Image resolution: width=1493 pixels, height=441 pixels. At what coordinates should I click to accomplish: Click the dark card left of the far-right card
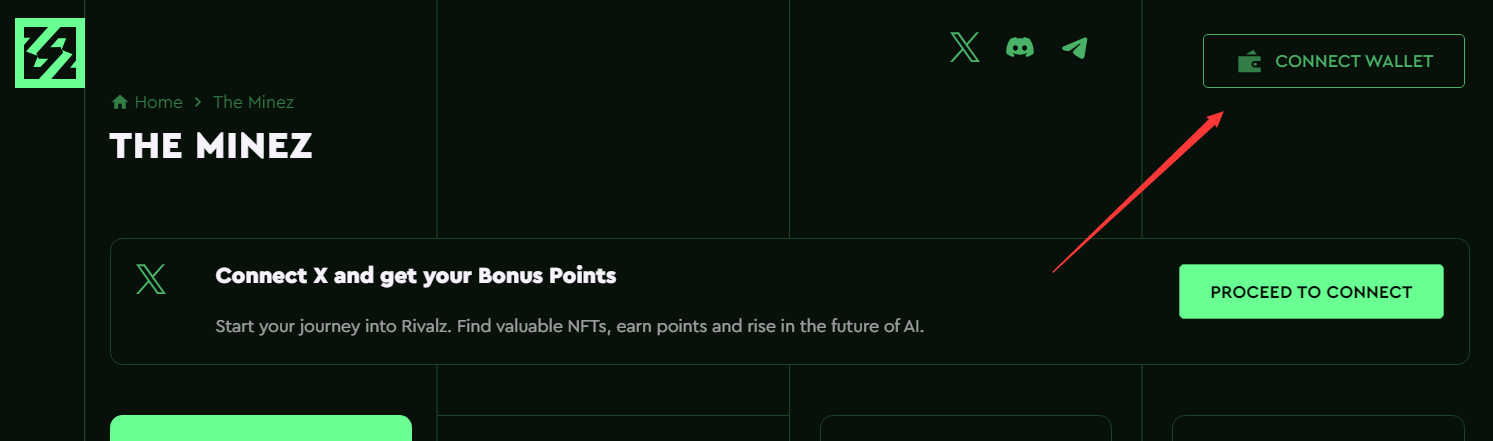click(966, 428)
